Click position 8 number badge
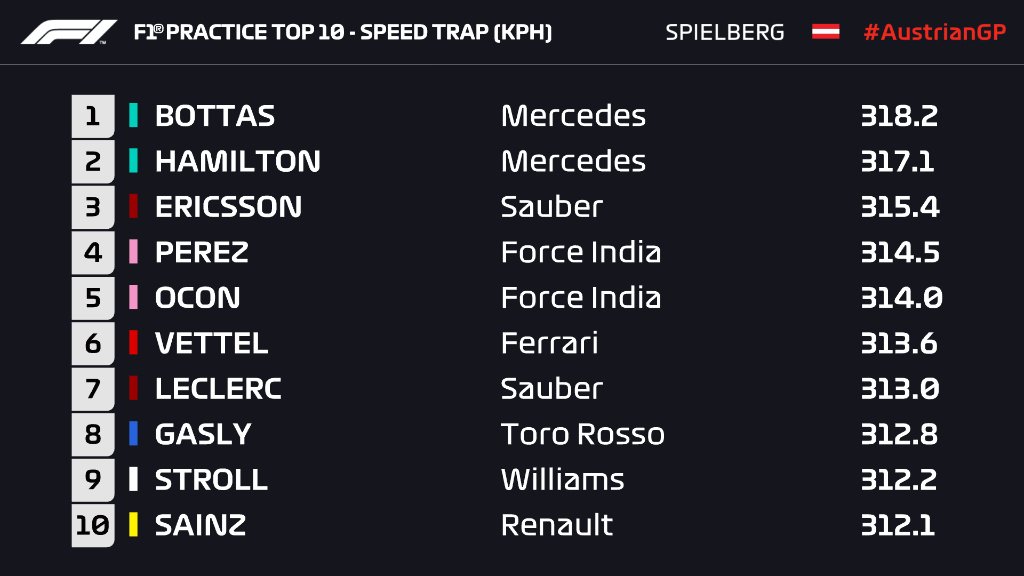 (x=93, y=434)
